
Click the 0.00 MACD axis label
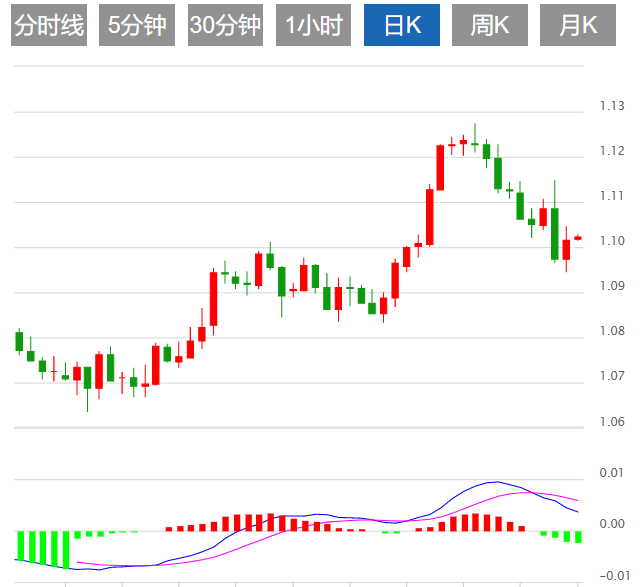click(x=612, y=524)
